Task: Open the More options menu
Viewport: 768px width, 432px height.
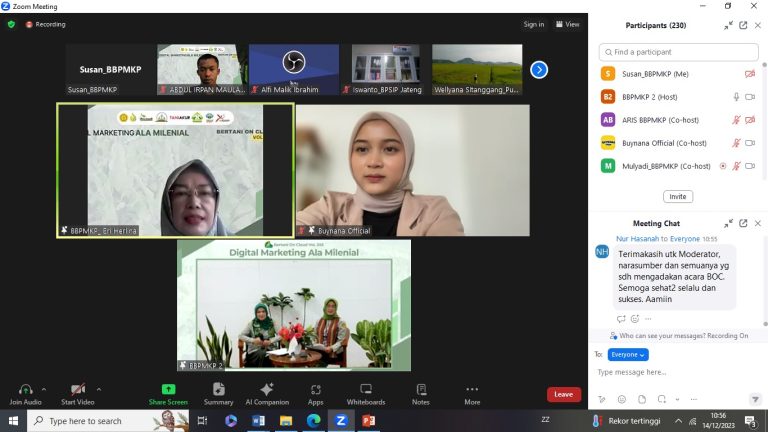Action: [x=472, y=394]
